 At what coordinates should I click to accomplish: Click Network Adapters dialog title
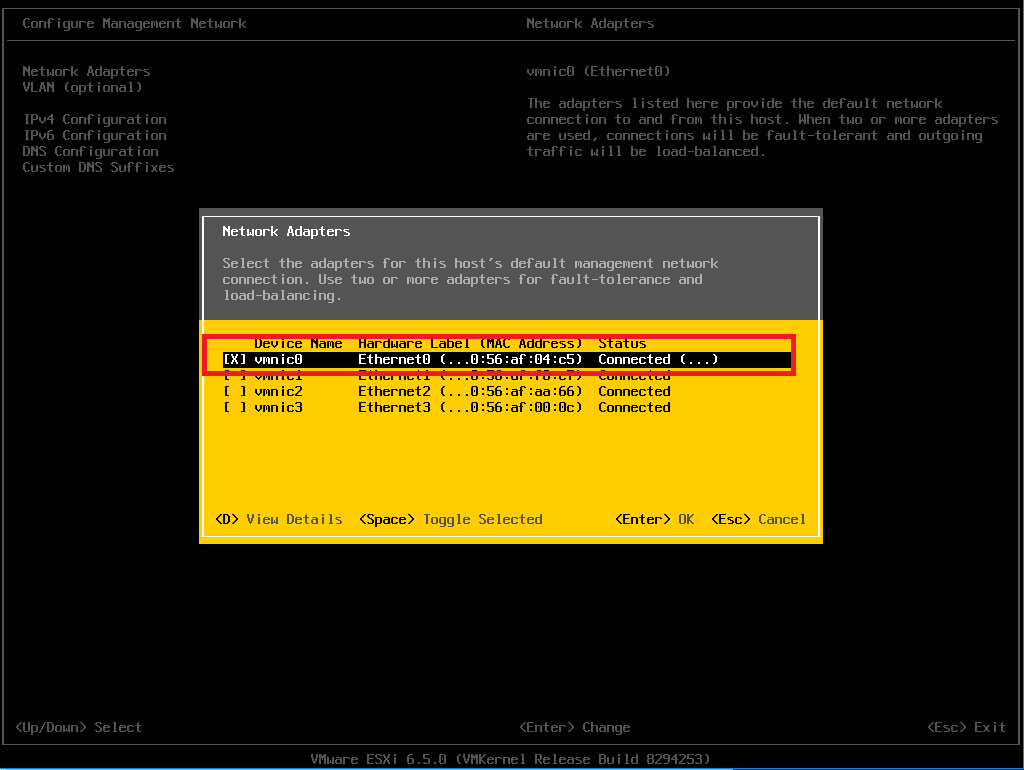[286, 231]
